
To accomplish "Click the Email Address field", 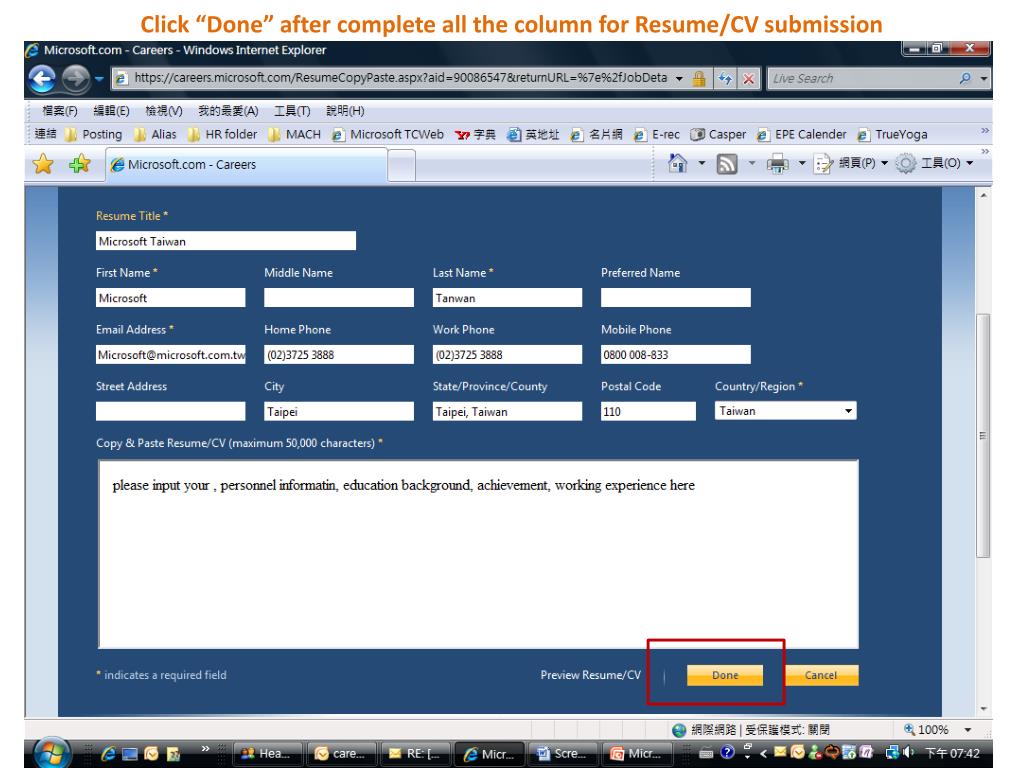I will pyautogui.click(x=170, y=355).
